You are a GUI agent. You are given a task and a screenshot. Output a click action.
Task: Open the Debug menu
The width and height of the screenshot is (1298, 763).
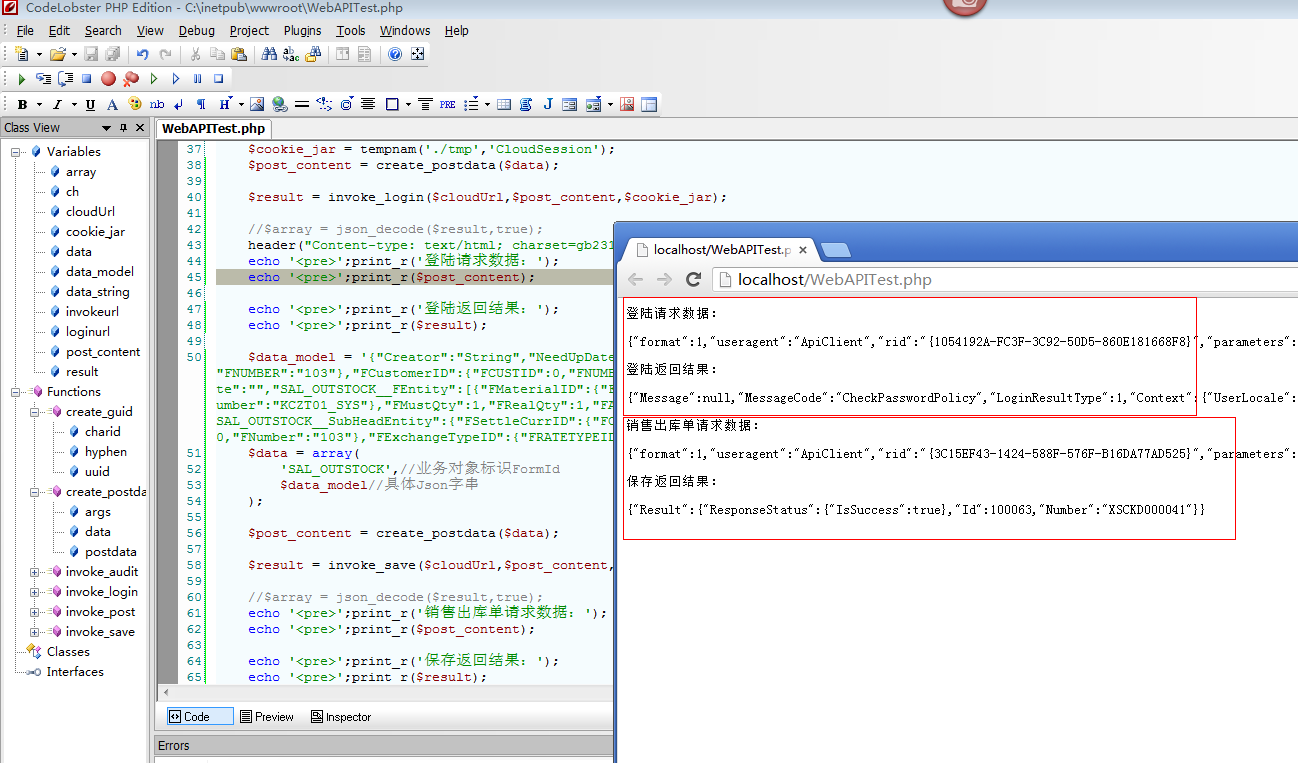tap(197, 31)
